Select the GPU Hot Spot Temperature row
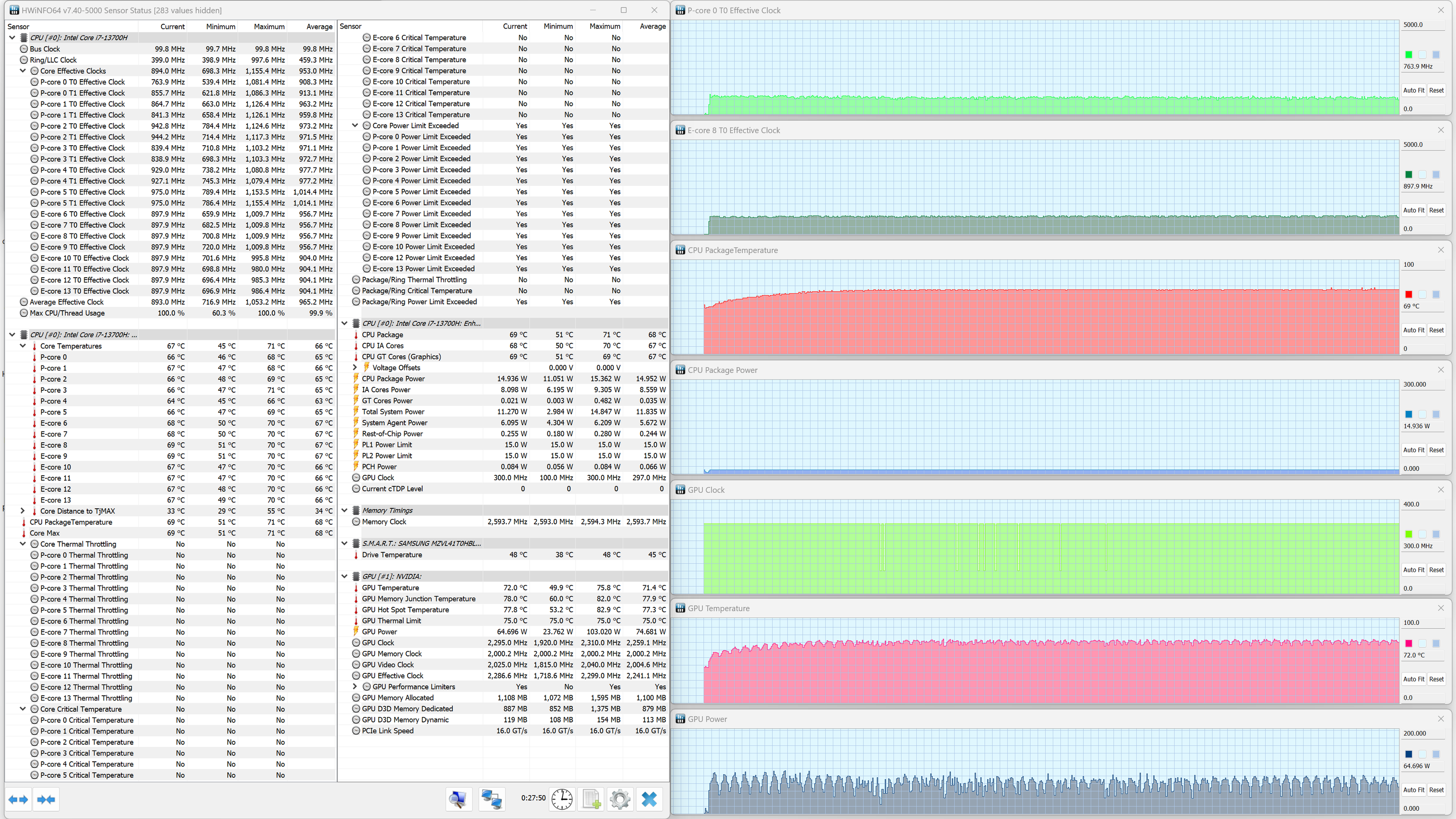Image resolution: width=1456 pixels, height=819 pixels. click(405, 610)
